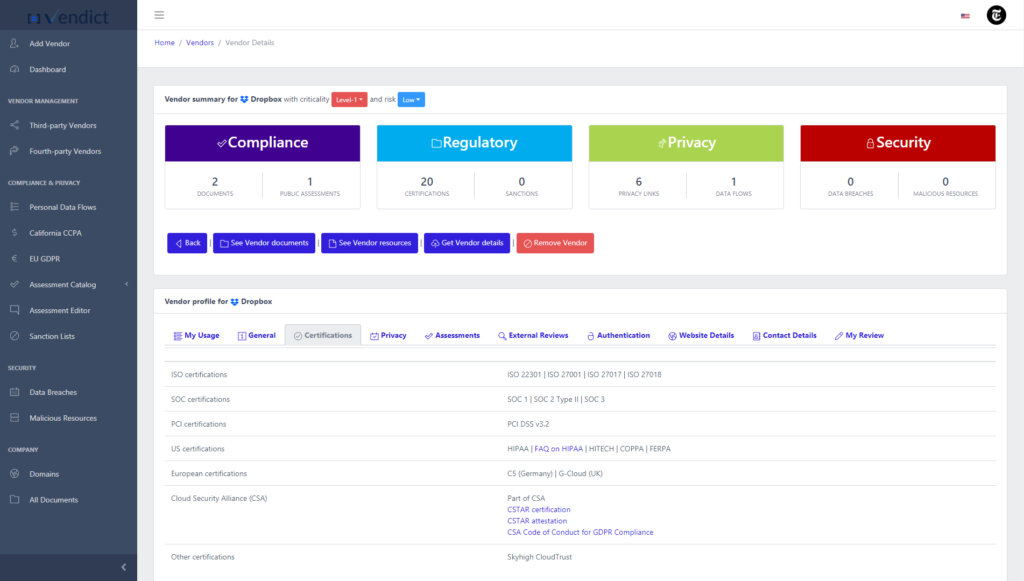Open the Authentication tab
This screenshot has height=581, width=1024.
tap(618, 336)
